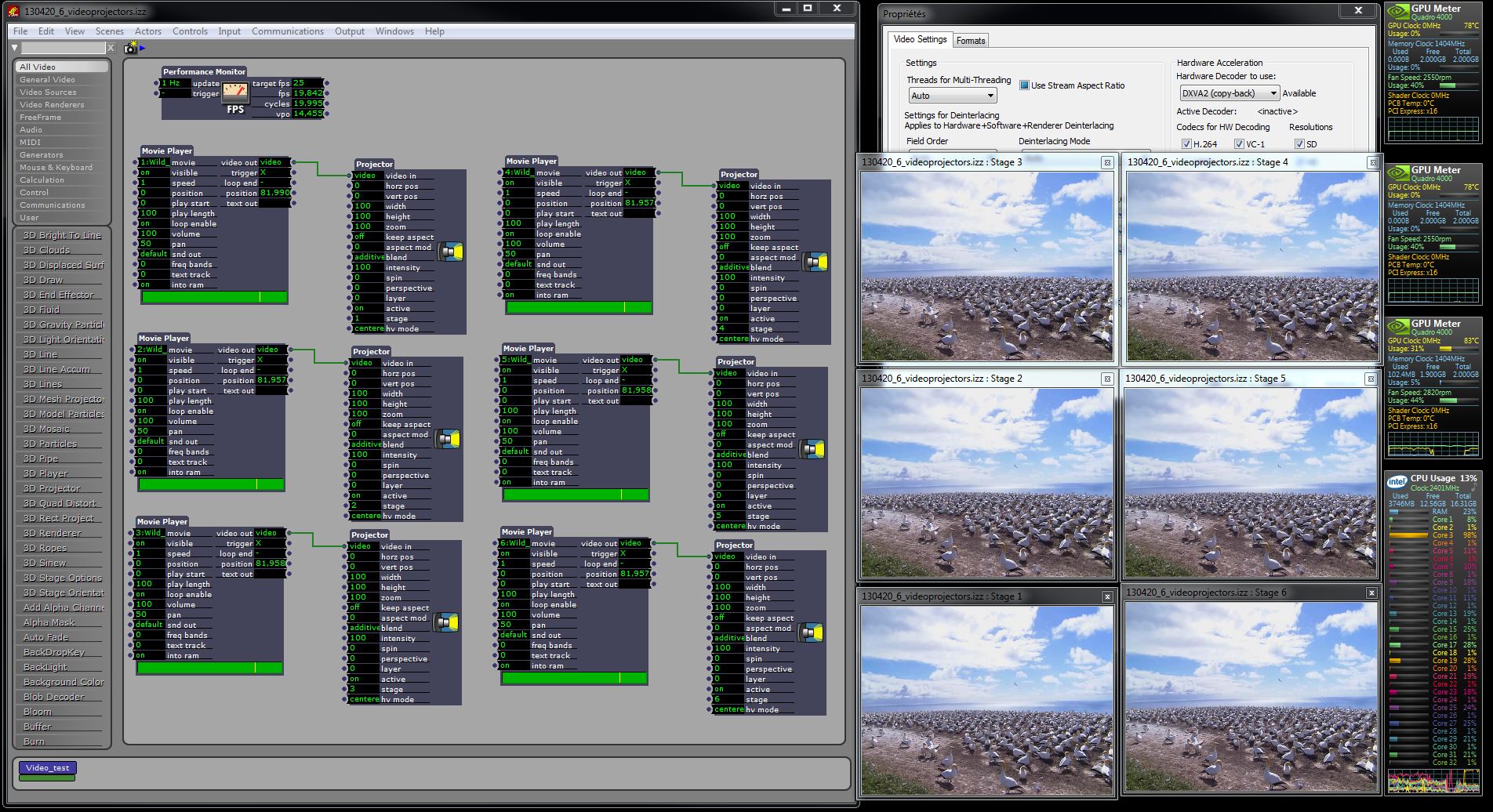The height and width of the screenshot is (812, 1493).
Task: Click the Projector icon connected to movie 4:Wild
Action: (816, 262)
